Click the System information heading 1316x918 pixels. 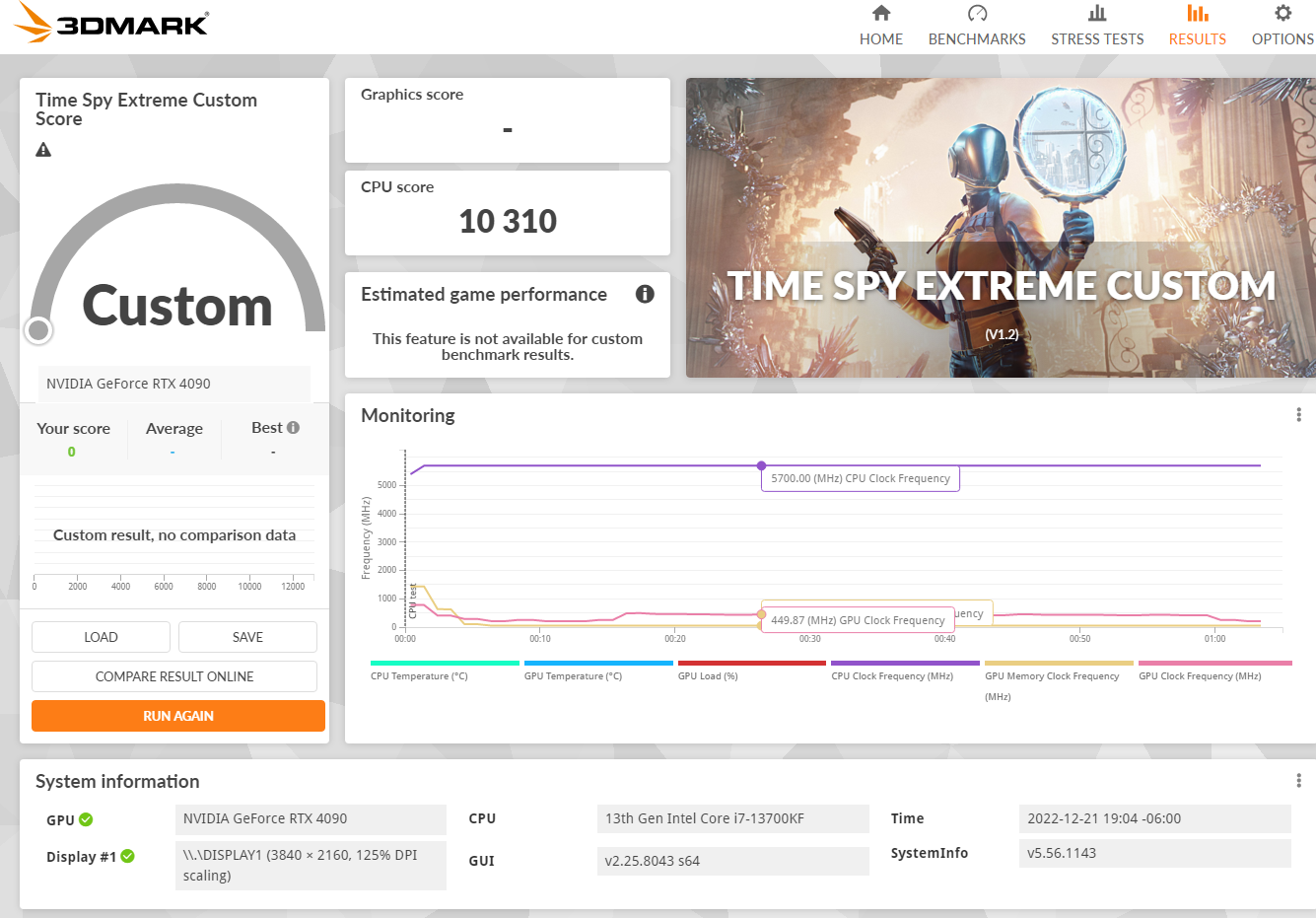tap(117, 781)
